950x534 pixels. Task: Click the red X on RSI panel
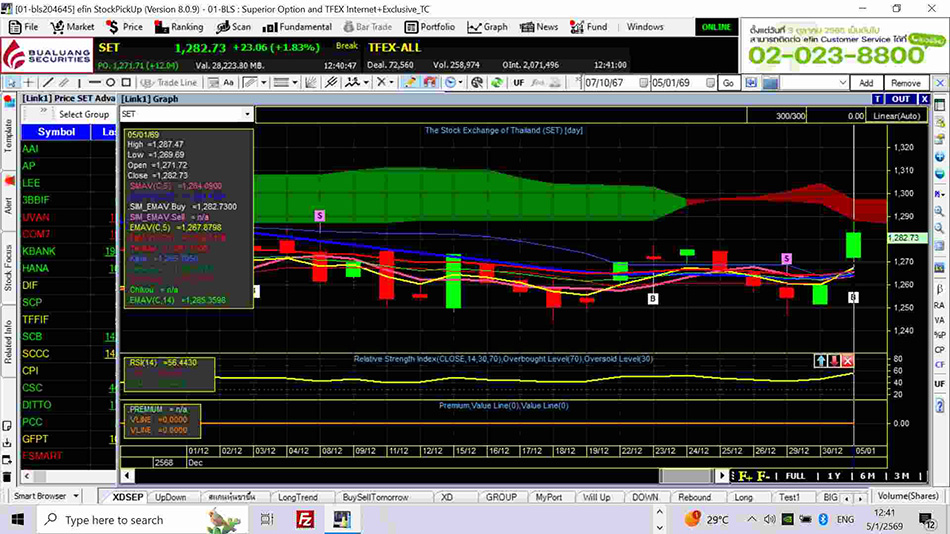pyautogui.click(x=848, y=360)
